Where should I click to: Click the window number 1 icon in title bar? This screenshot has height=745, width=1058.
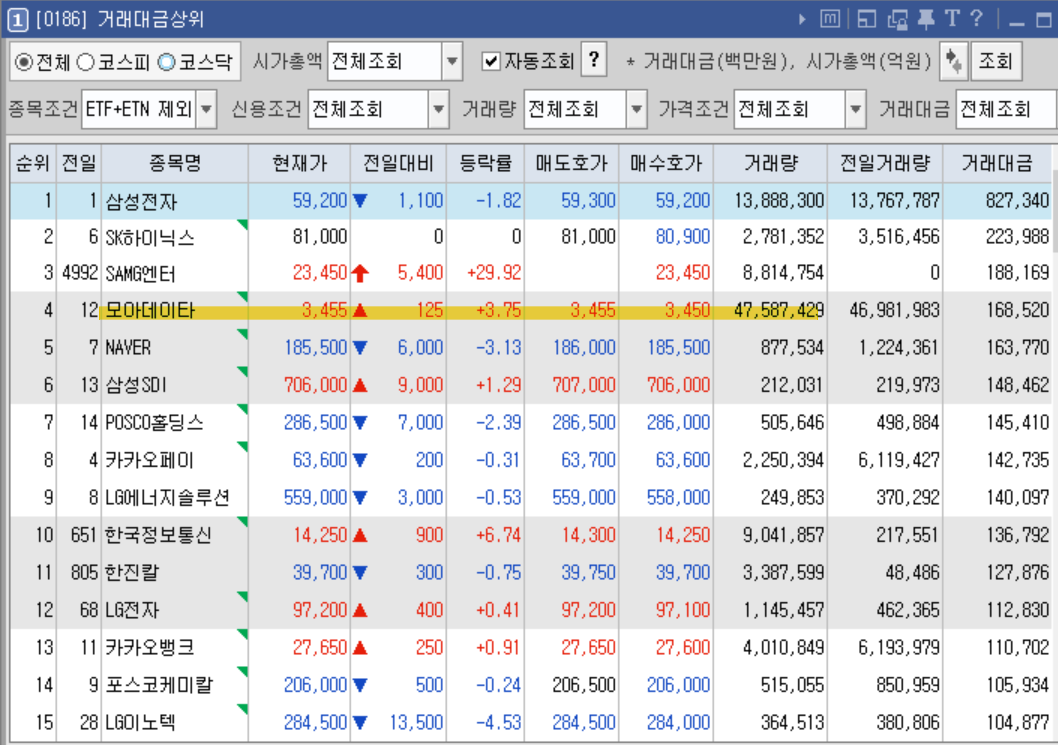[x=18, y=20]
